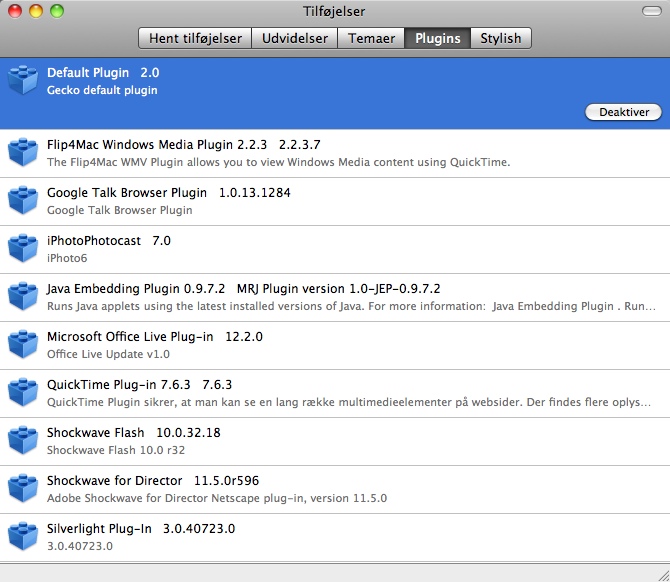Select the Silverlight Plug-In 3.0.40723.0 title
The width and height of the screenshot is (670, 582).
[x=141, y=529]
